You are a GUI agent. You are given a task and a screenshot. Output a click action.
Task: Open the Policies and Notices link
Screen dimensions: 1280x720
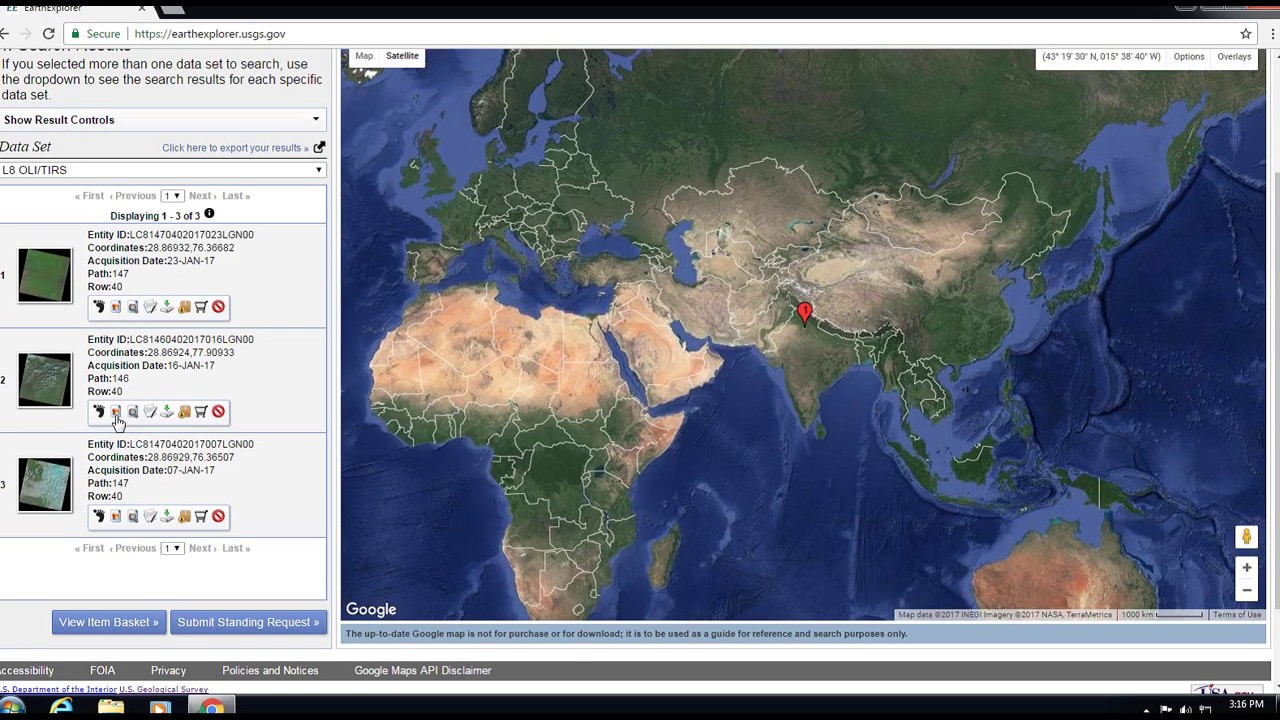[270, 671]
